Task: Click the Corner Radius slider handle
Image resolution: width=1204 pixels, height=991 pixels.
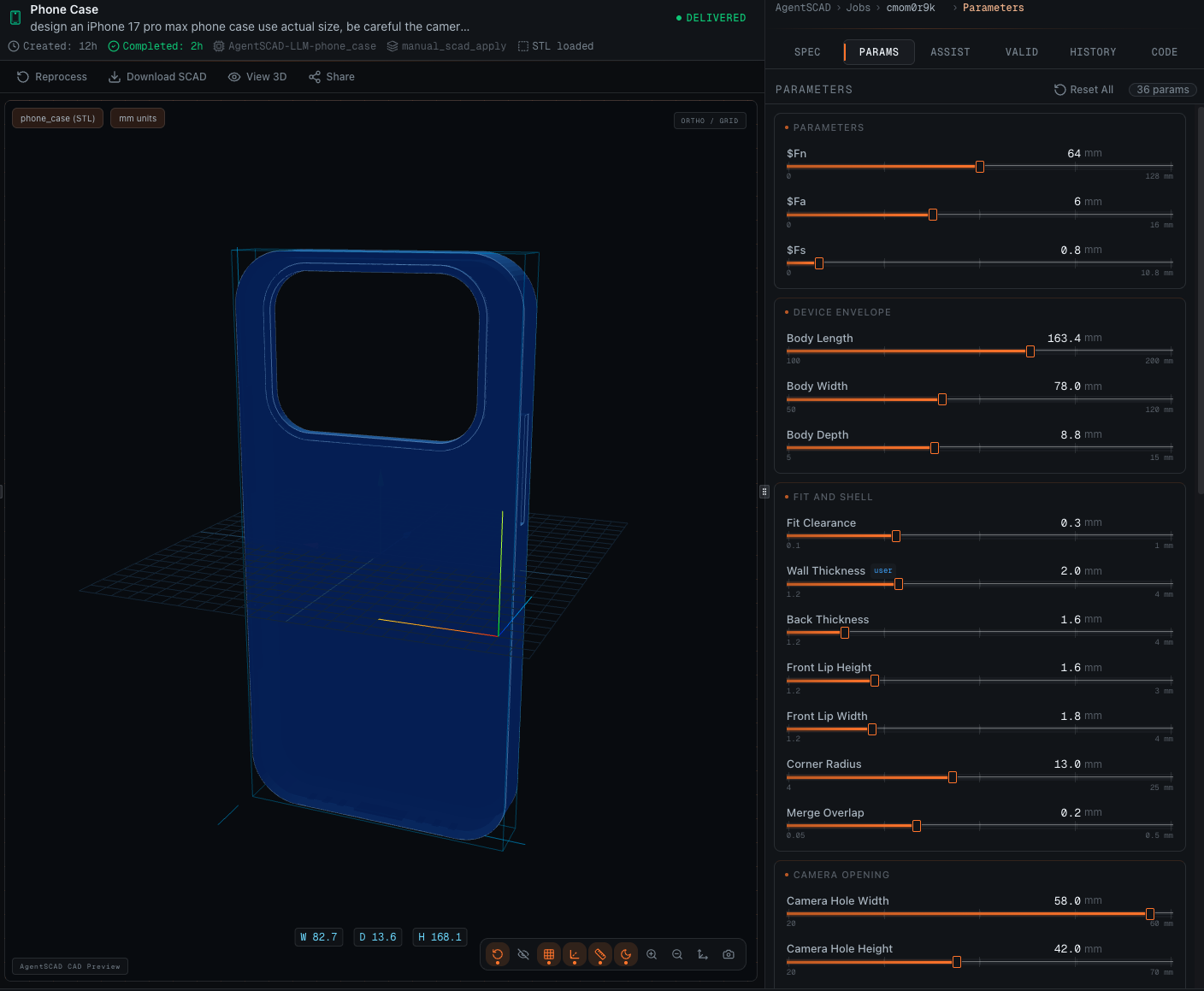Action: 953,777
